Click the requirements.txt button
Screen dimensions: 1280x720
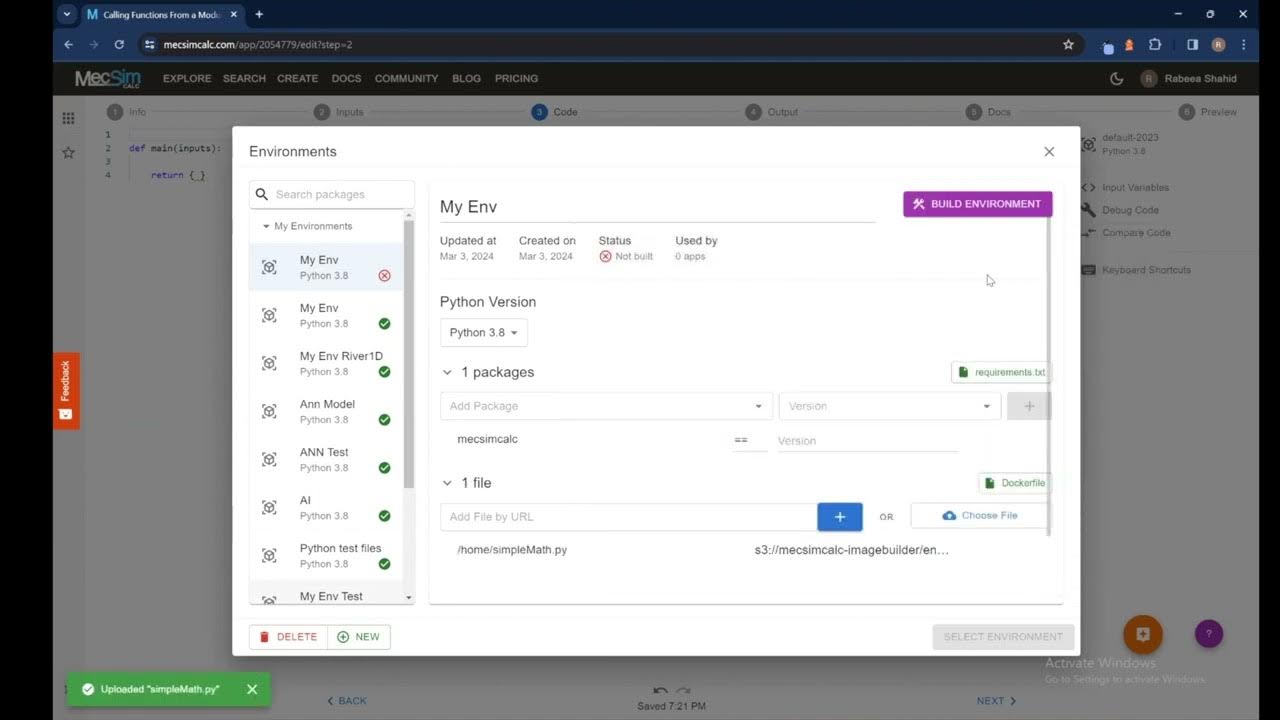tap(1001, 372)
